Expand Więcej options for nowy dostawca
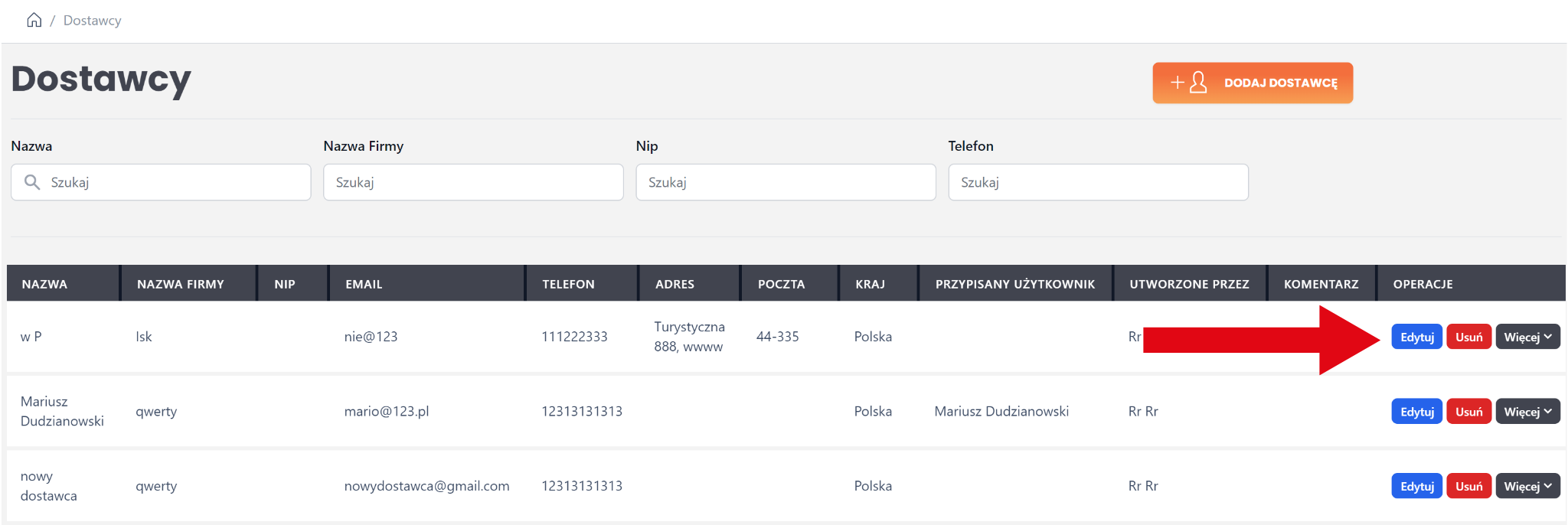Viewport: 1568px width, 525px height. [1527, 486]
